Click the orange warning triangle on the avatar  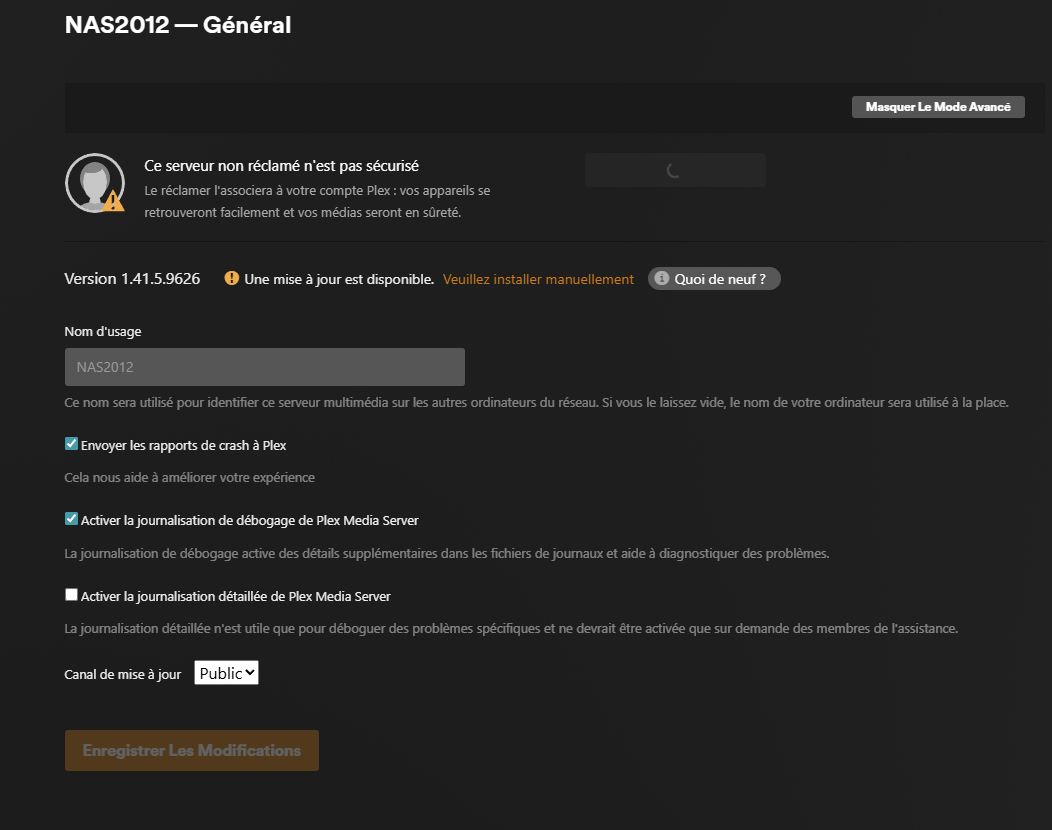pos(113,201)
